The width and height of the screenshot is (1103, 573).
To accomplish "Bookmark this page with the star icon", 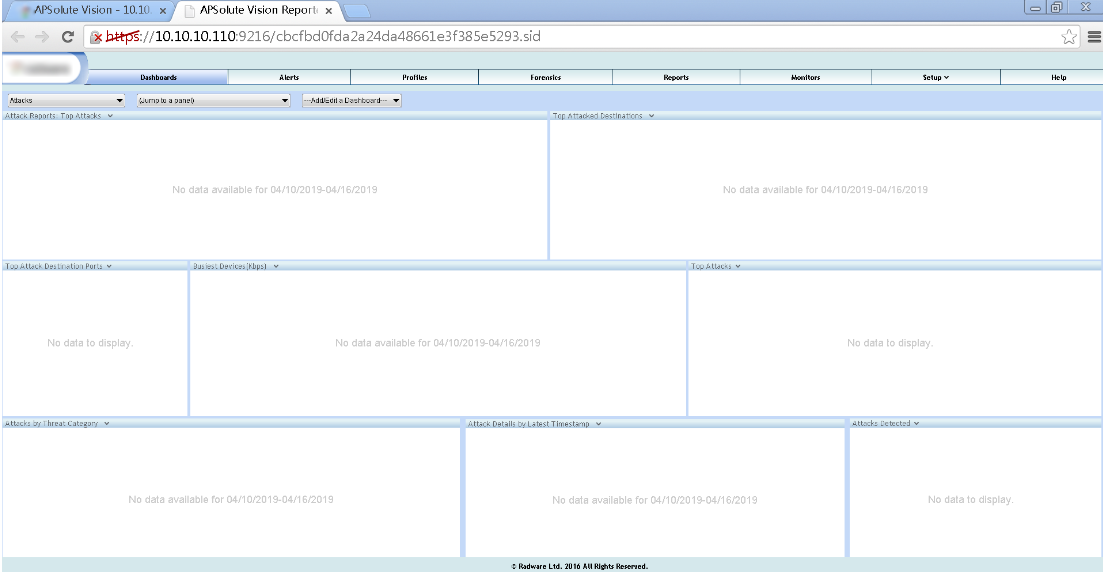I will click(x=1069, y=36).
